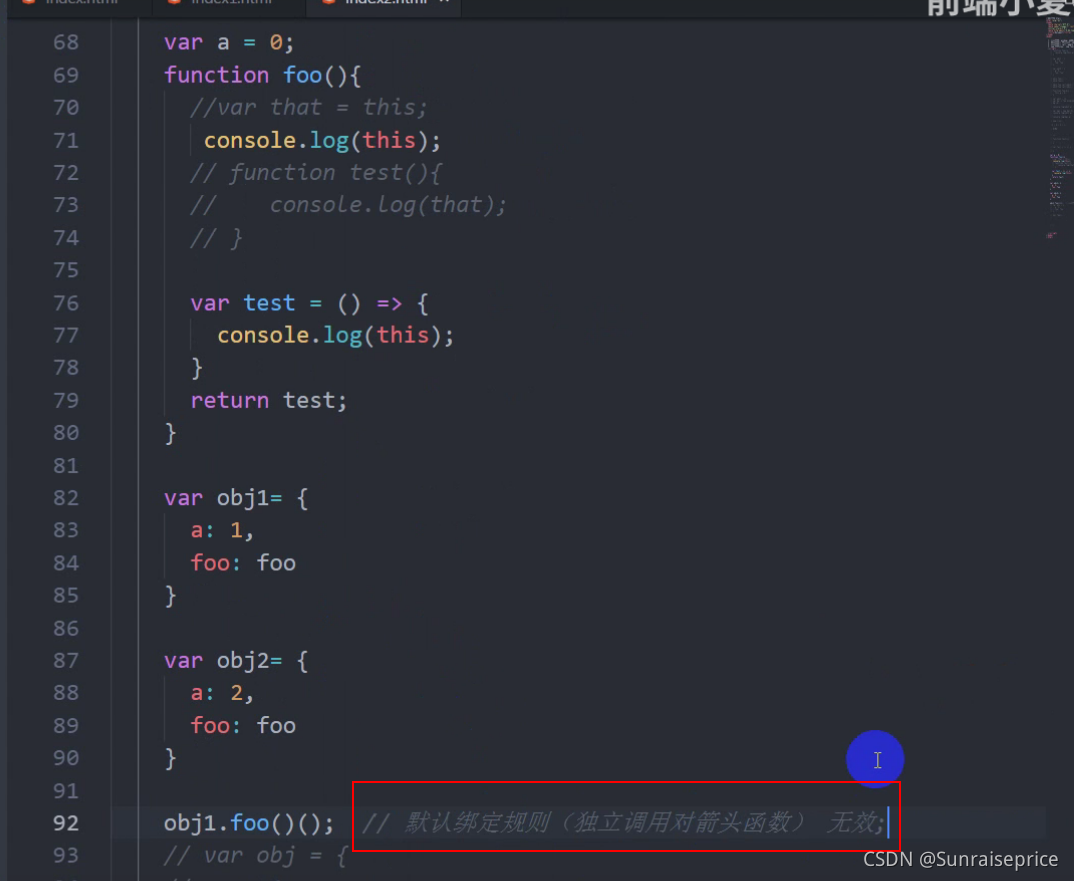Click the property 'a: 2,' on line 88

coord(222,693)
